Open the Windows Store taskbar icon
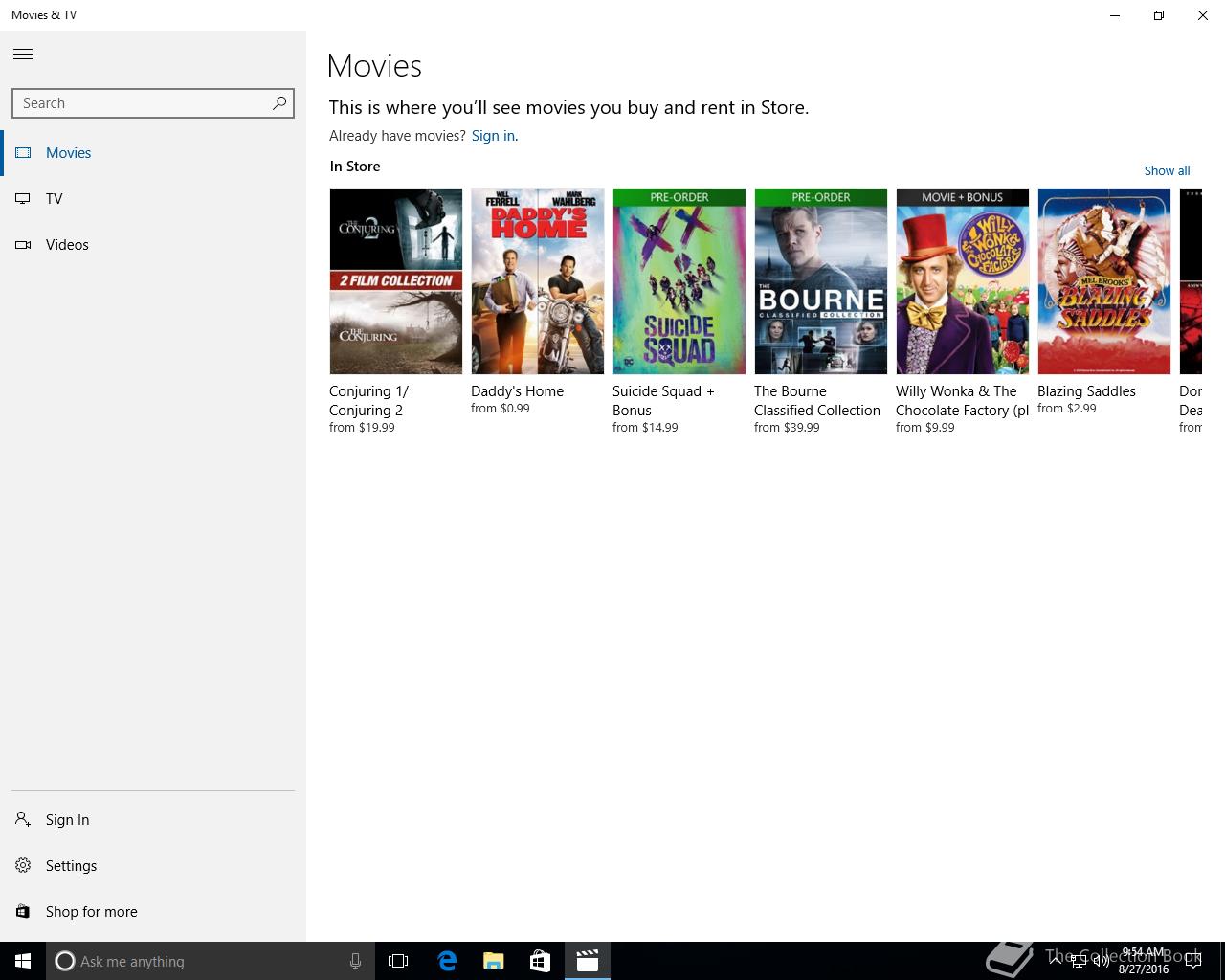 (x=540, y=961)
